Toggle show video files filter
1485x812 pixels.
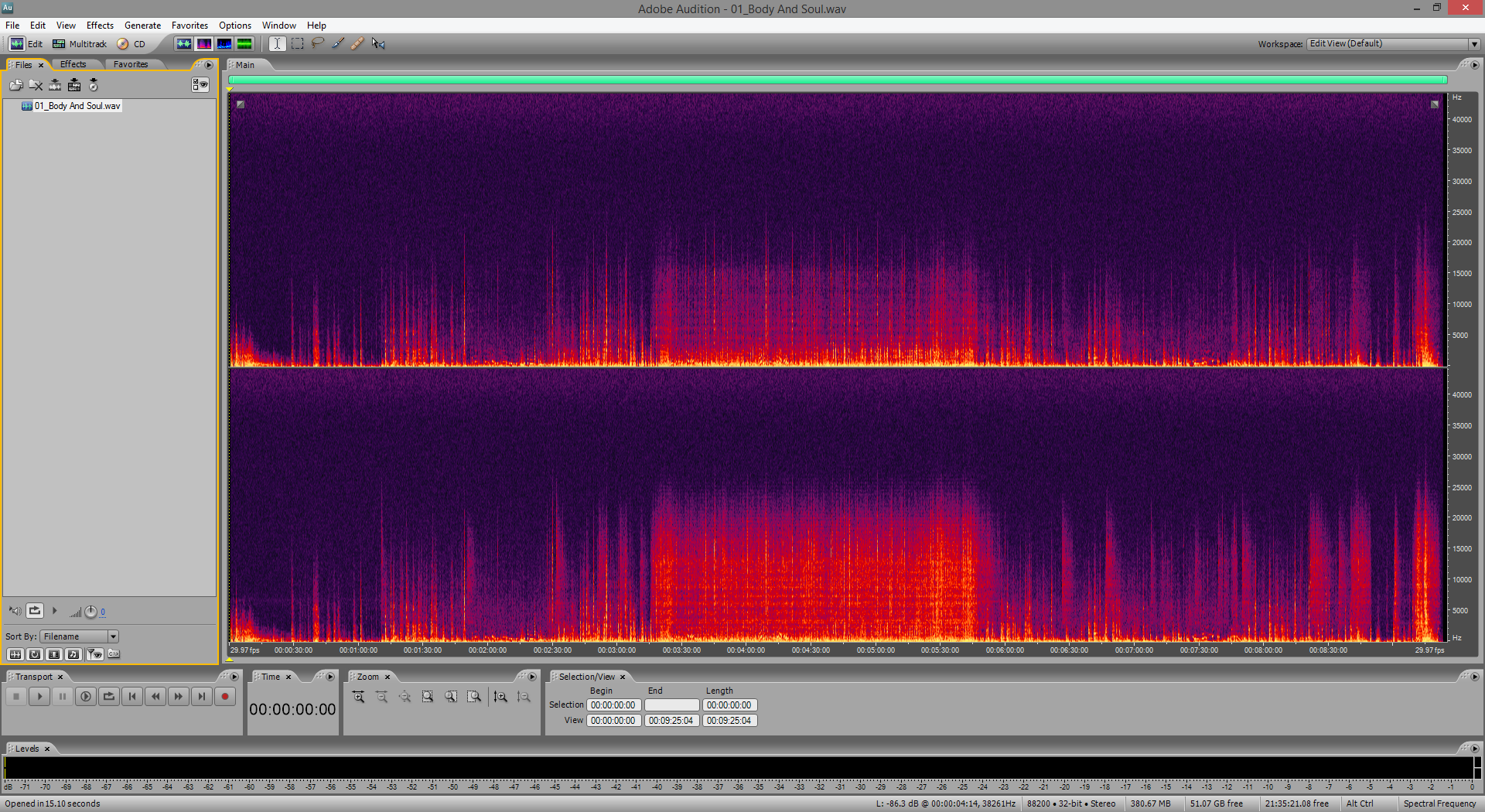coord(54,654)
